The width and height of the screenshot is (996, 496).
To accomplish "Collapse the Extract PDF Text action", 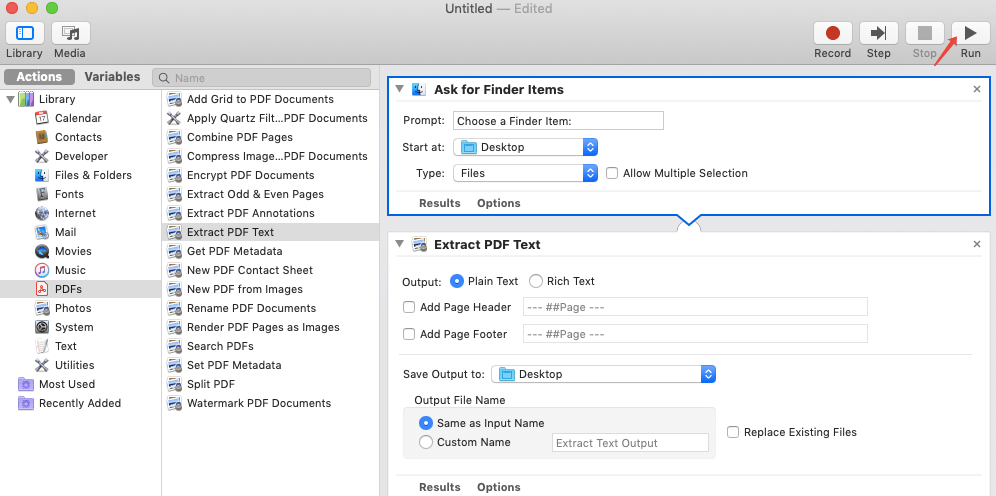I will (401, 244).
